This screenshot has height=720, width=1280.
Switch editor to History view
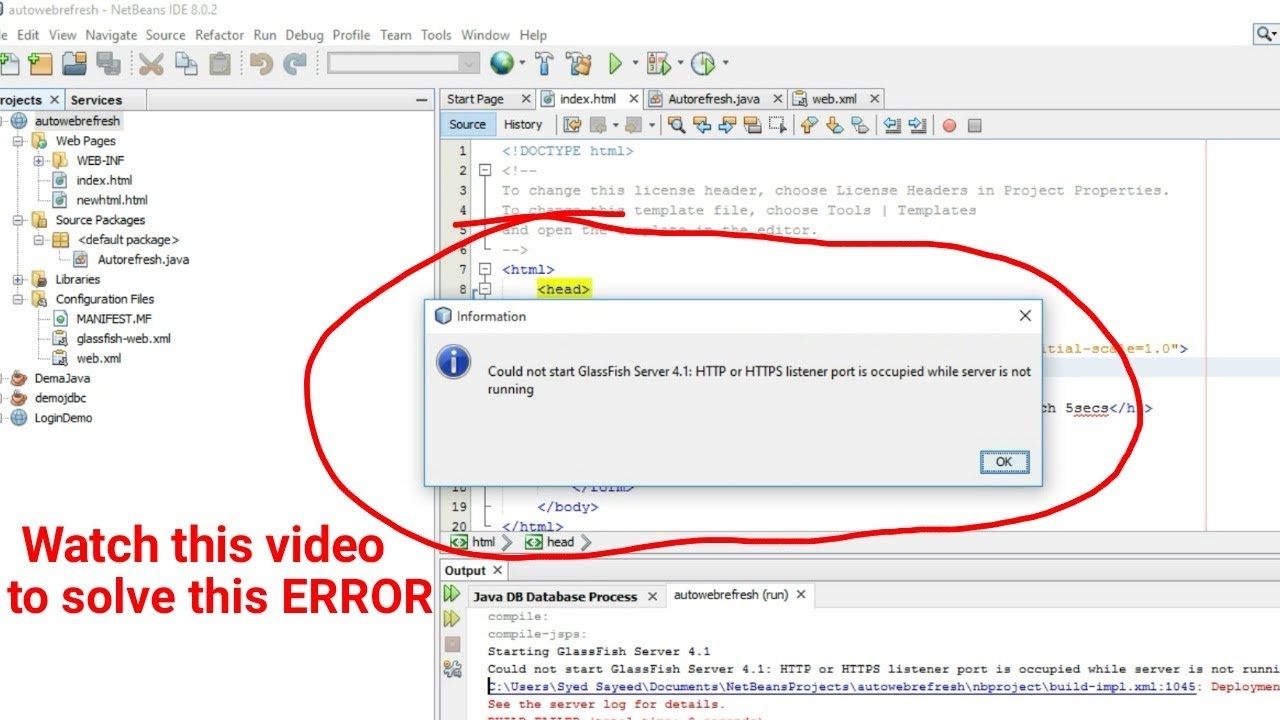point(523,125)
